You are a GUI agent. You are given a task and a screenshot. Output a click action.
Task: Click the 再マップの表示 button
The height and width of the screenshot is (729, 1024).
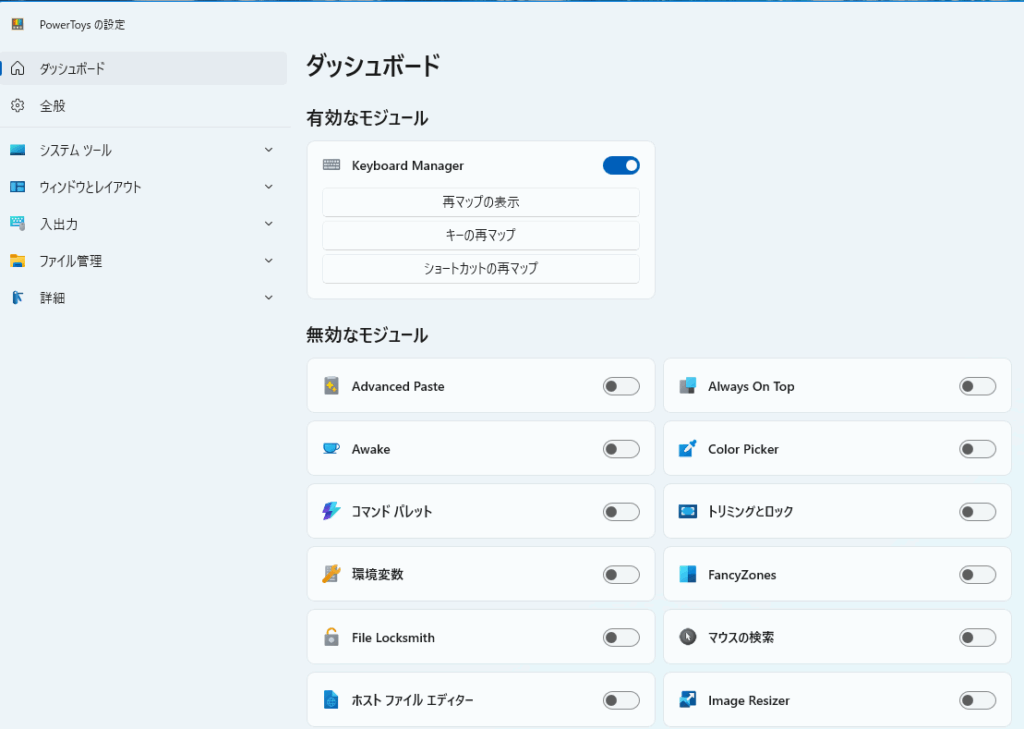[481, 202]
